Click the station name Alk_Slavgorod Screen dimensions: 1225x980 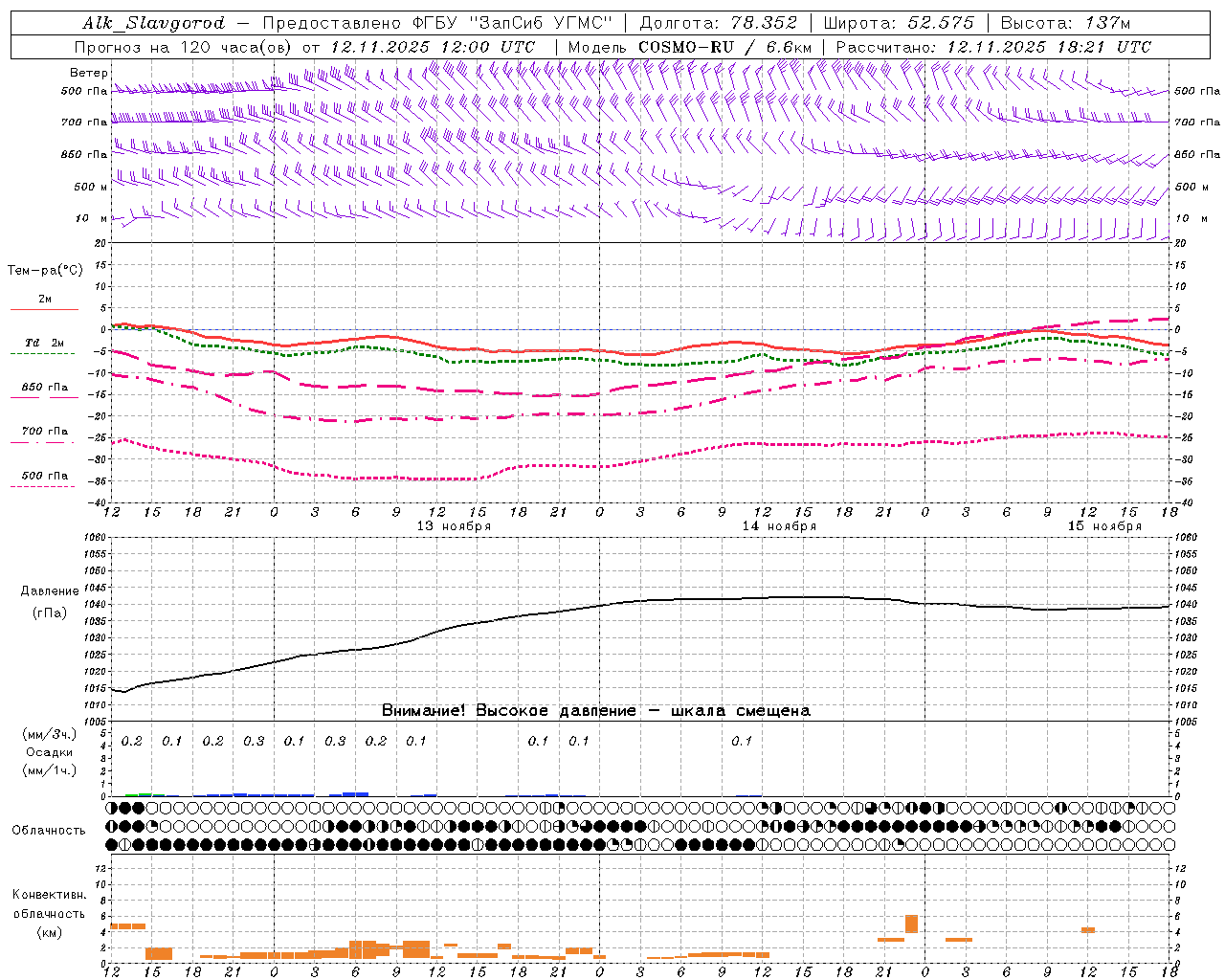pos(154,23)
